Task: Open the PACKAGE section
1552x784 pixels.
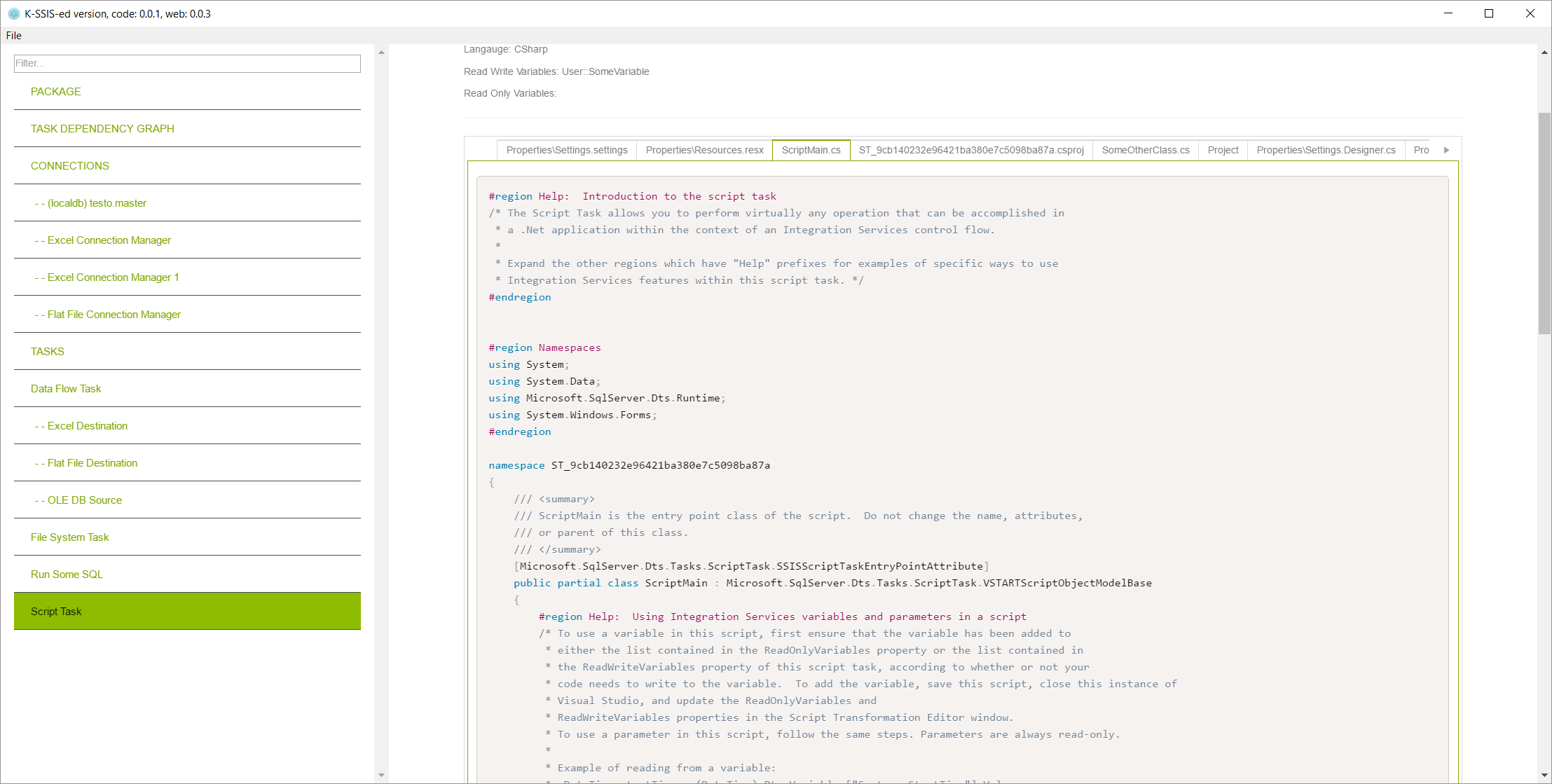Action: [56, 92]
